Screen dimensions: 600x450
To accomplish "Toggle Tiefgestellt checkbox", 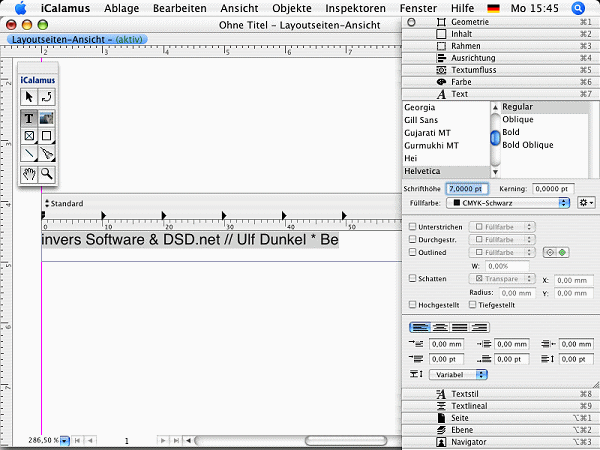I will coord(473,305).
